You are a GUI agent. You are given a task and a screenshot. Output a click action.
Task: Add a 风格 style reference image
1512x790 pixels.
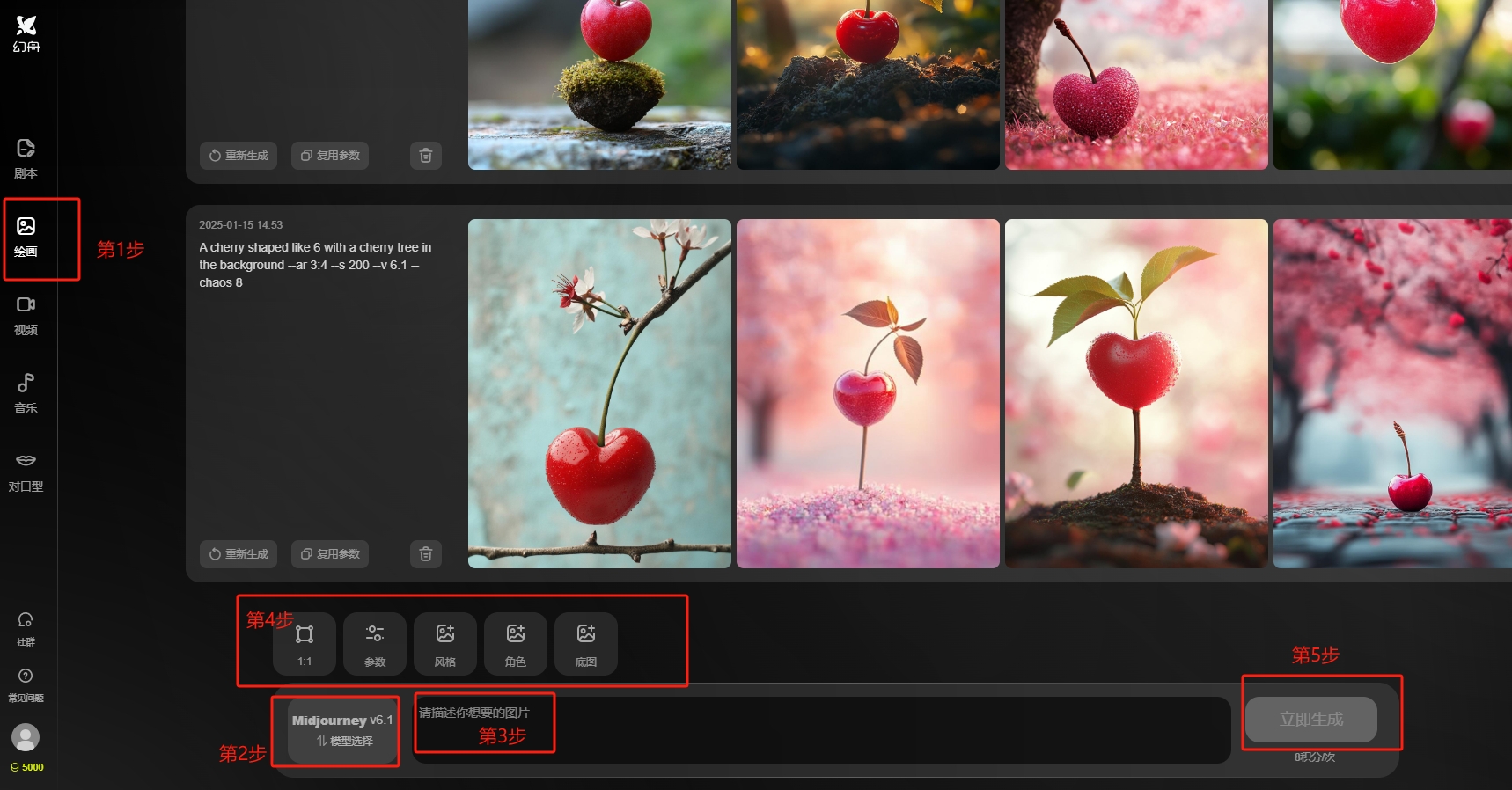point(445,644)
